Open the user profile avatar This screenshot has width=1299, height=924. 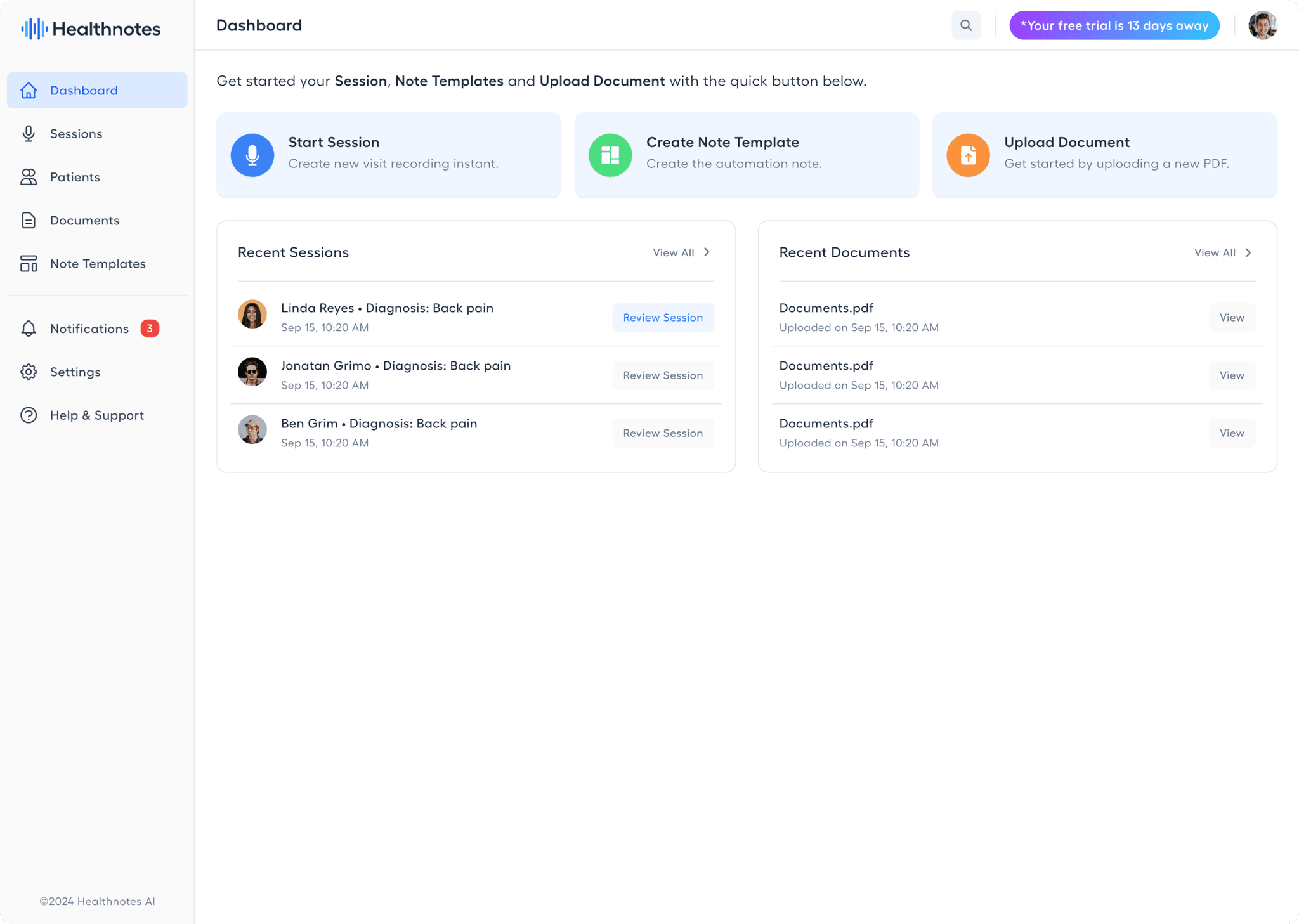coord(1262,25)
